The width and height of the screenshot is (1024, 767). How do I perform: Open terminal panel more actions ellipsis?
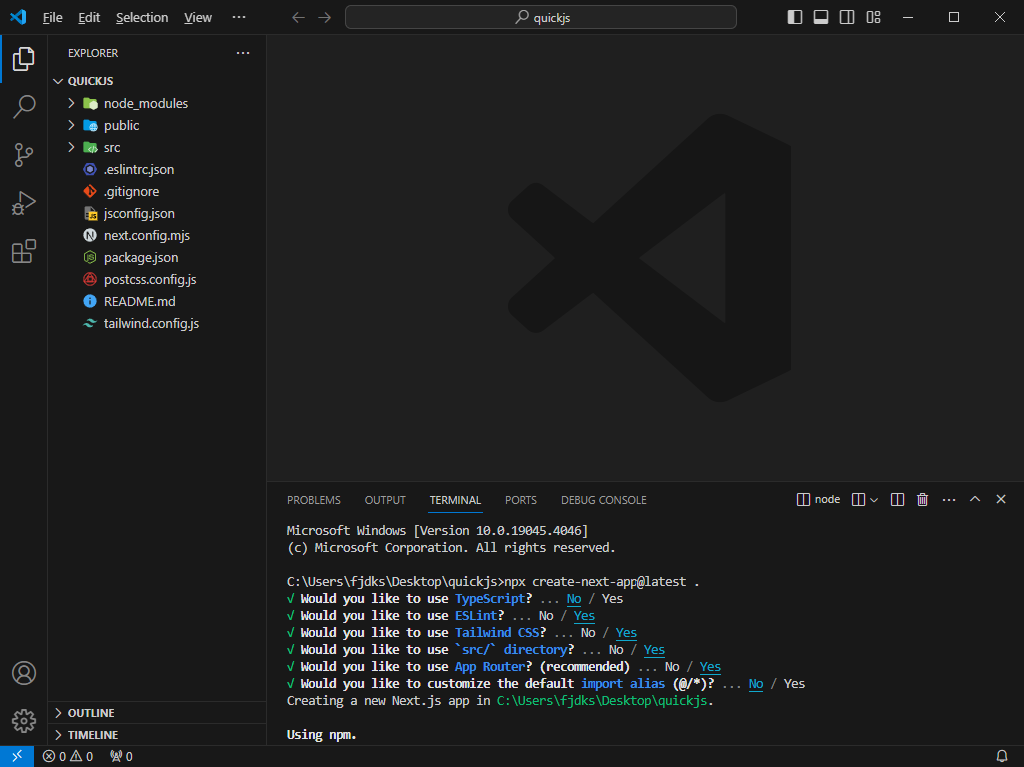pyautogui.click(x=949, y=500)
